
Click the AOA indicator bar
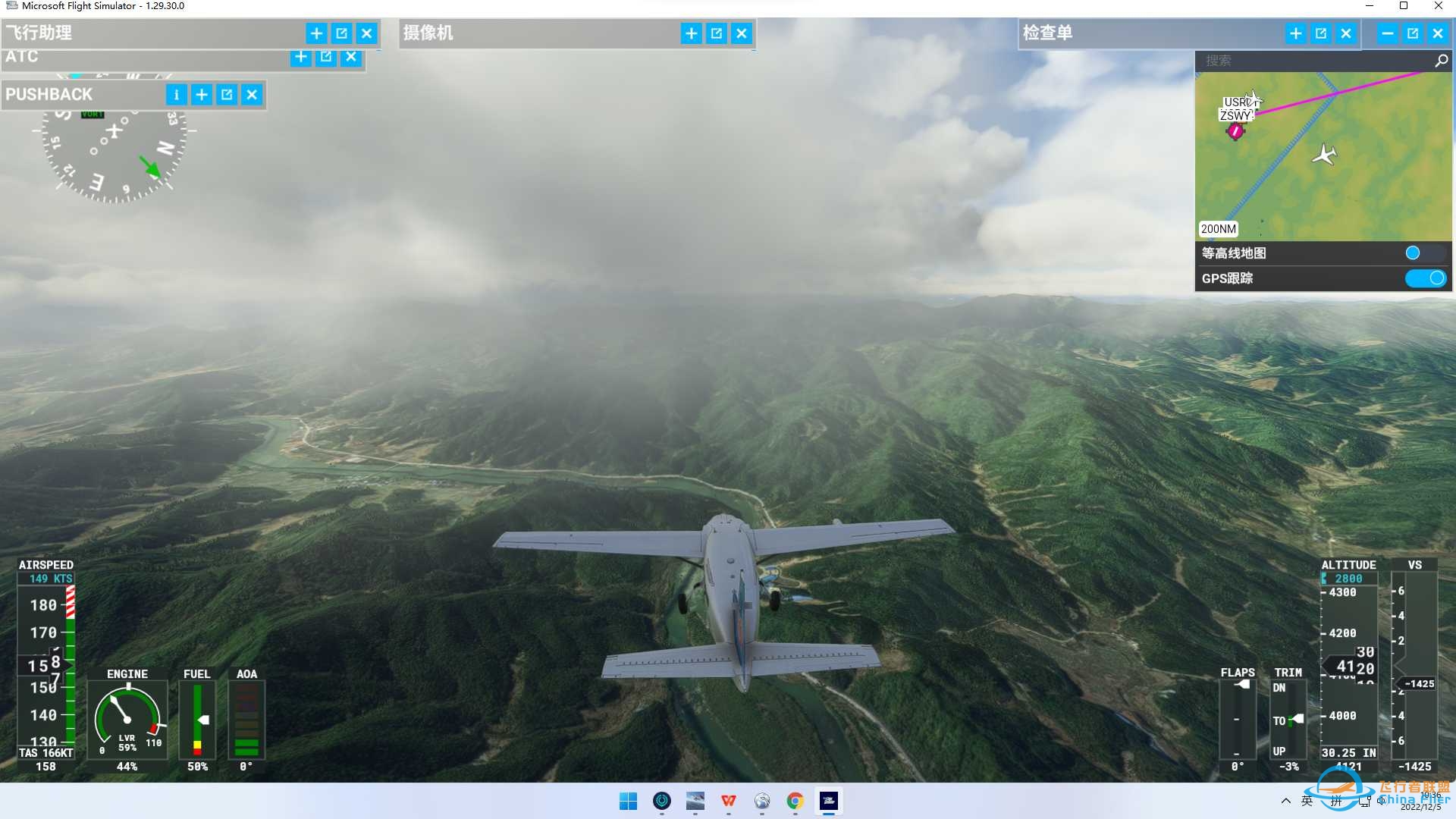click(246, 720)
